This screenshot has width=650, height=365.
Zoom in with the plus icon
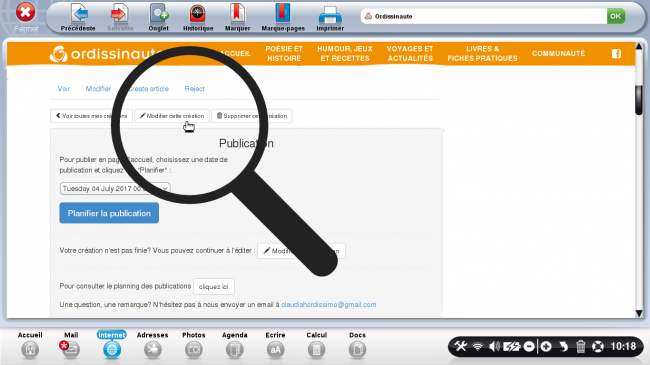pyautogui.click(x=546, y=346)
